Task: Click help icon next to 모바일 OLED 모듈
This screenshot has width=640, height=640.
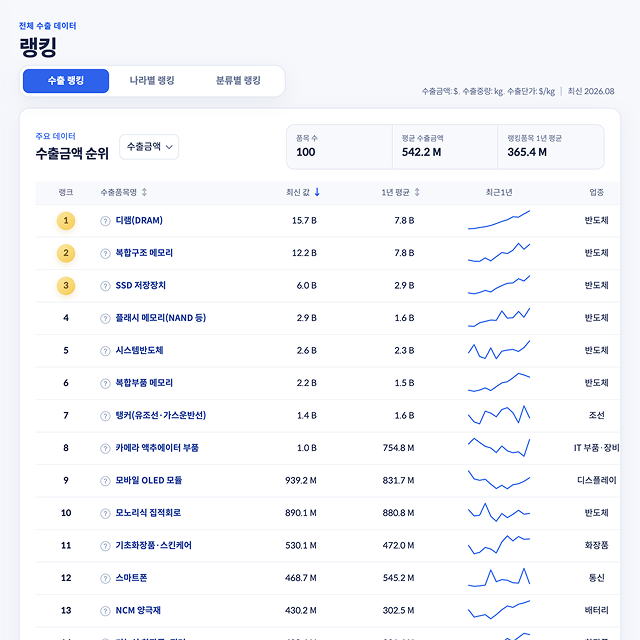Action: (x=105, y=481)
